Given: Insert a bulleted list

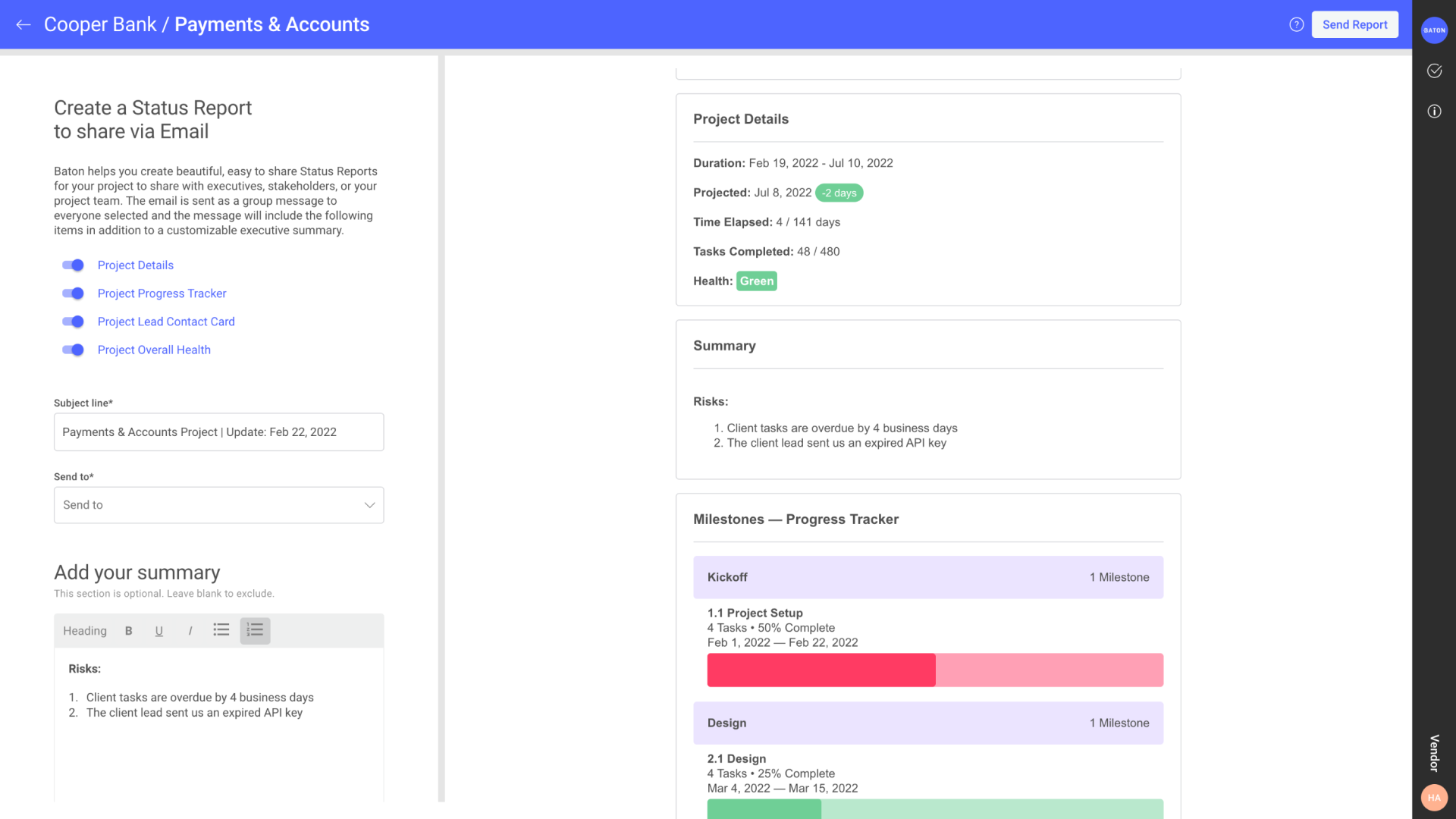Looking at the screenshot, I should 221,630.
